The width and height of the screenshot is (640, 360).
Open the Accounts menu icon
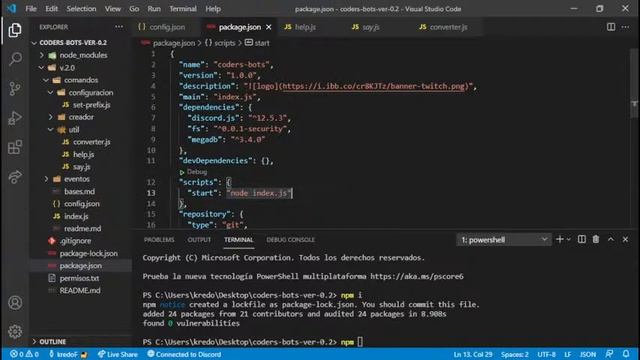(x=15, y=303)
